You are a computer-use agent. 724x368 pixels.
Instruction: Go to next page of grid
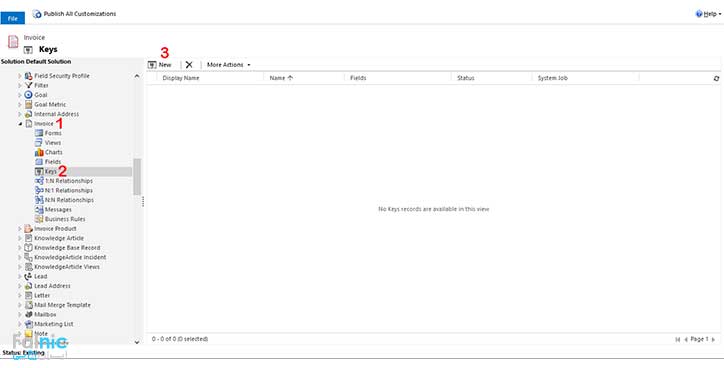click(x=713, y=339)
